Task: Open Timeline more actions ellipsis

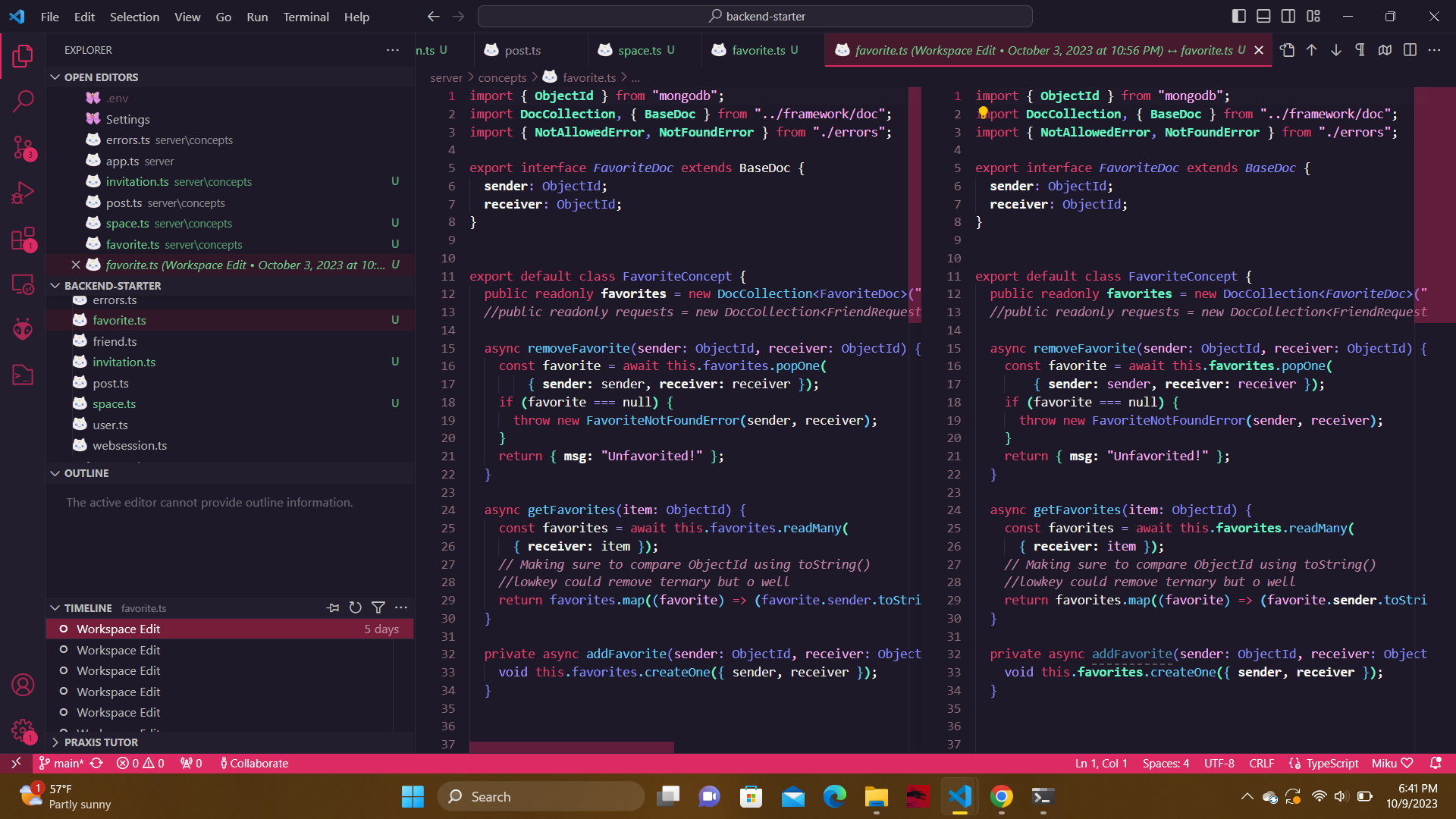Action: pos(401,607)
